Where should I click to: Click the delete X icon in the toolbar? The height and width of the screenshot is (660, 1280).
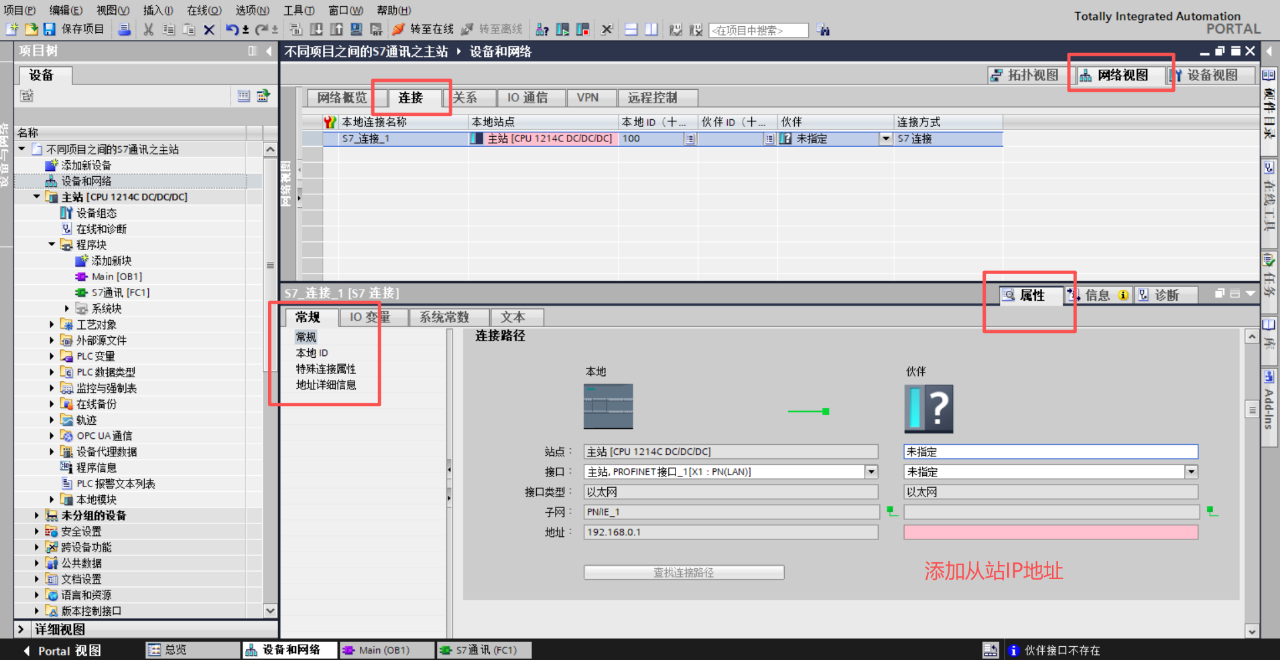tap(209, 29)
